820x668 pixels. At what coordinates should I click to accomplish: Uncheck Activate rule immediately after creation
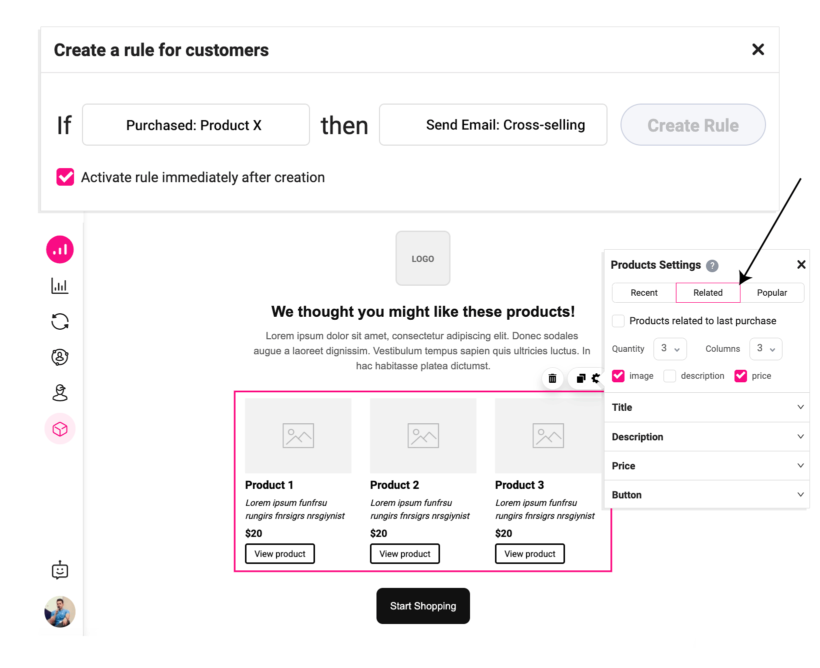(x=65, y=177)
